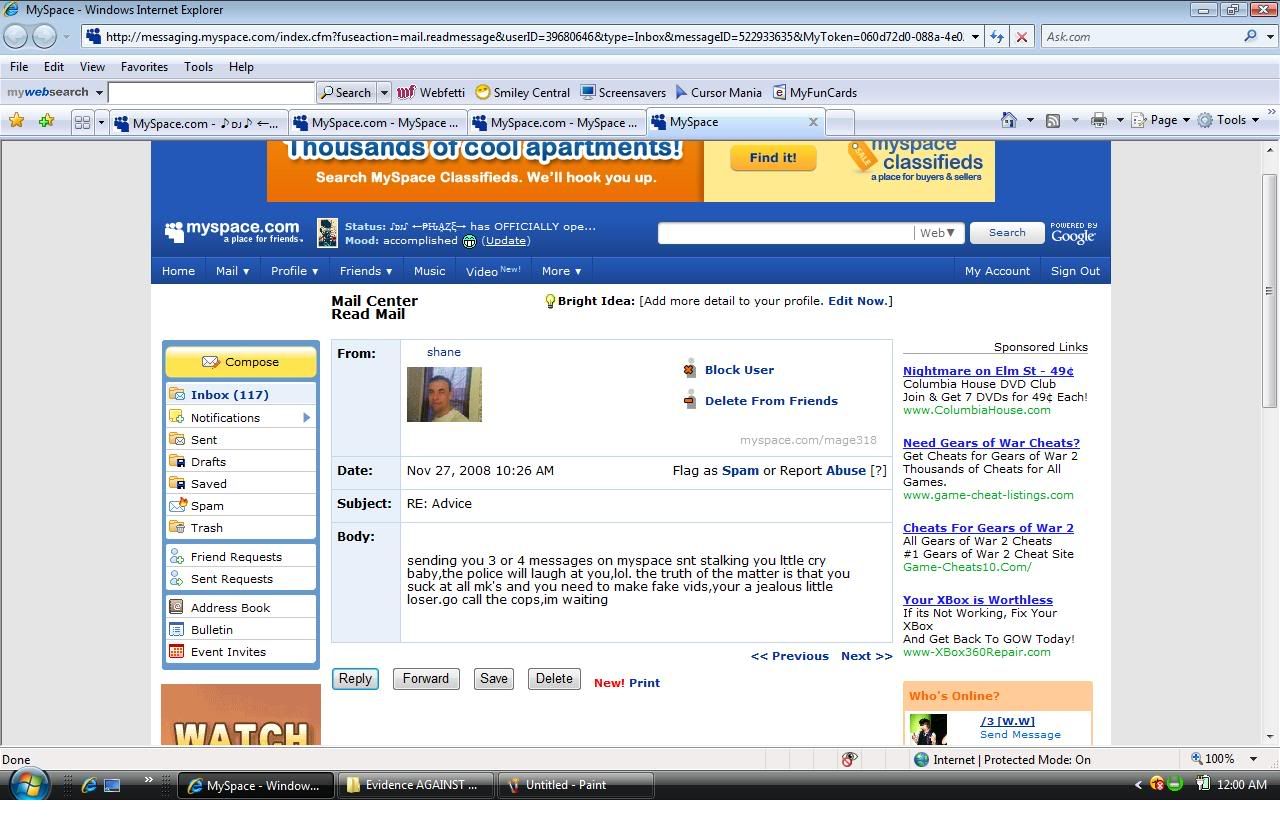
Task: Click the refresh page icon
Action: pyautogui.click(x=997, y=36)
